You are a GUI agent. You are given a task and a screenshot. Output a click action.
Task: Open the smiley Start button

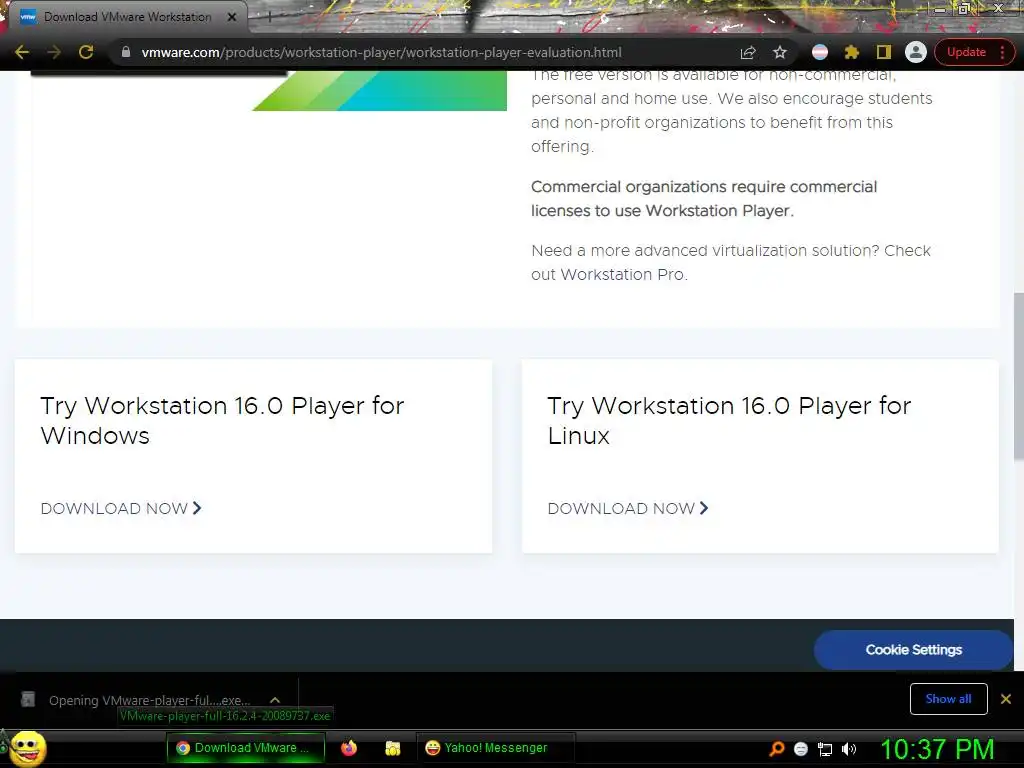tap(28, 749)
